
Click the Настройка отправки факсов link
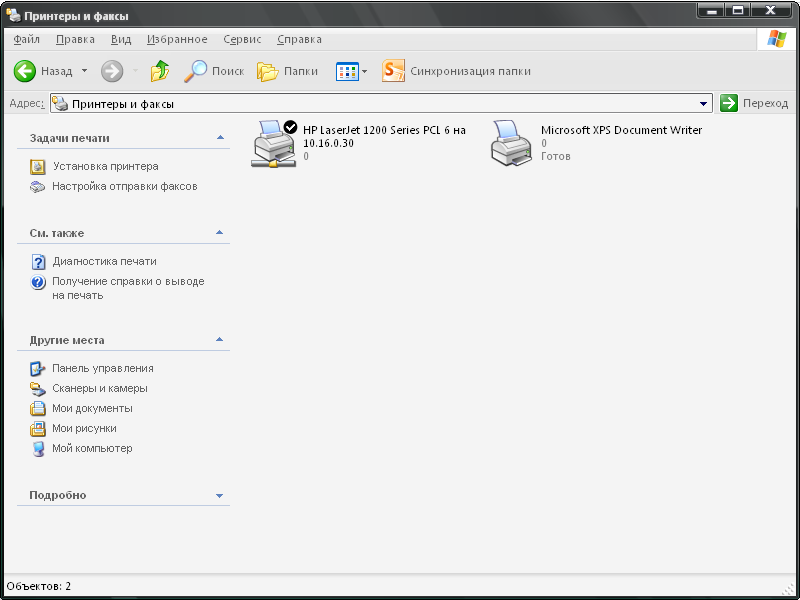(x=124, y=186)
